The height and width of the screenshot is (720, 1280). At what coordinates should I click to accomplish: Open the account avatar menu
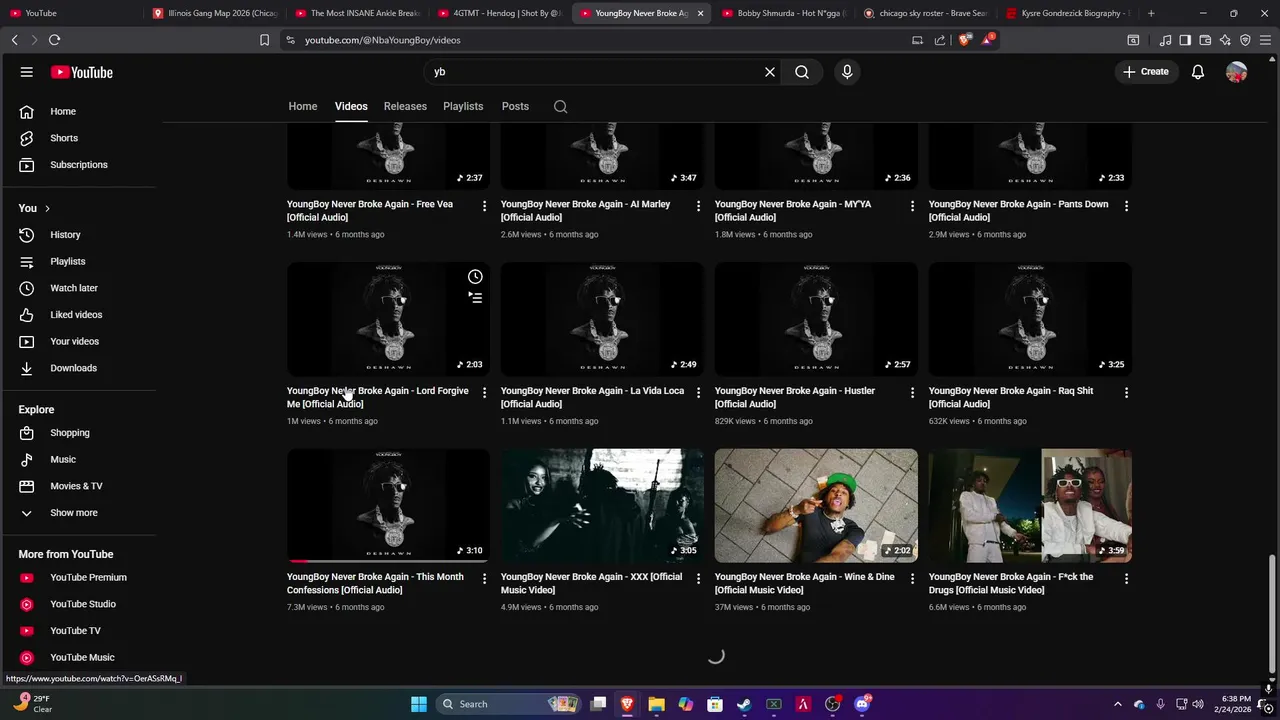point(1237,72)
